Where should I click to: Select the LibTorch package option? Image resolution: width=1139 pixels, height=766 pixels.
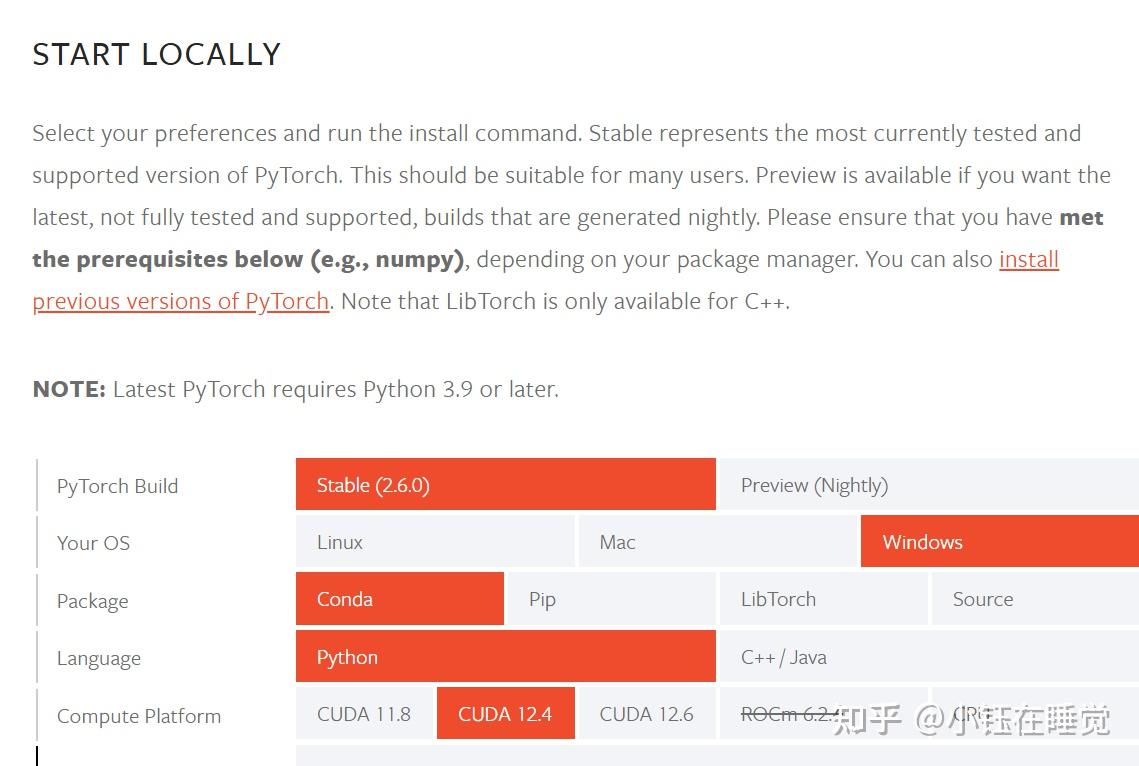[x=823, y=599]
